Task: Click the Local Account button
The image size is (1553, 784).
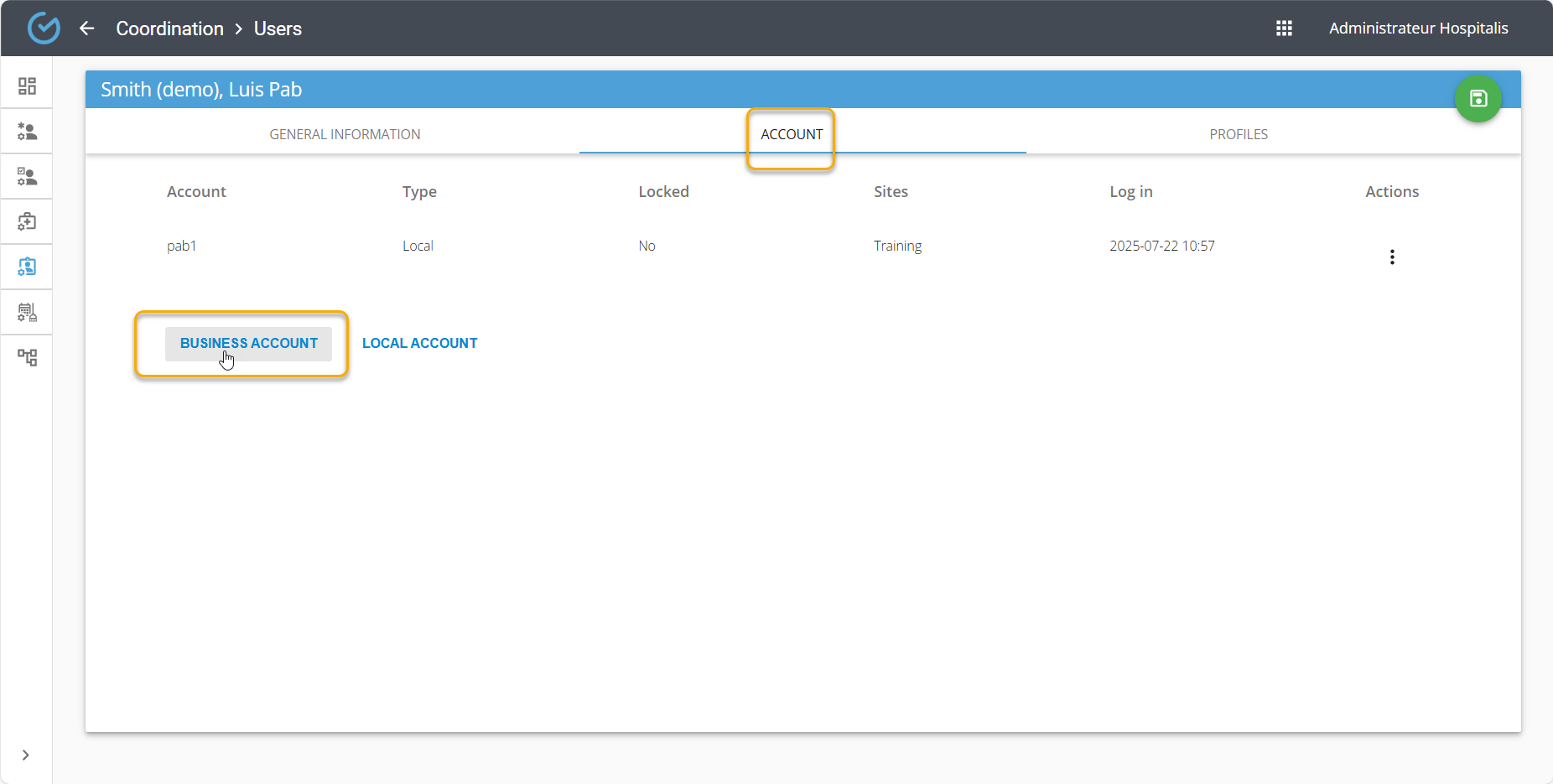Action: [419, 344]
